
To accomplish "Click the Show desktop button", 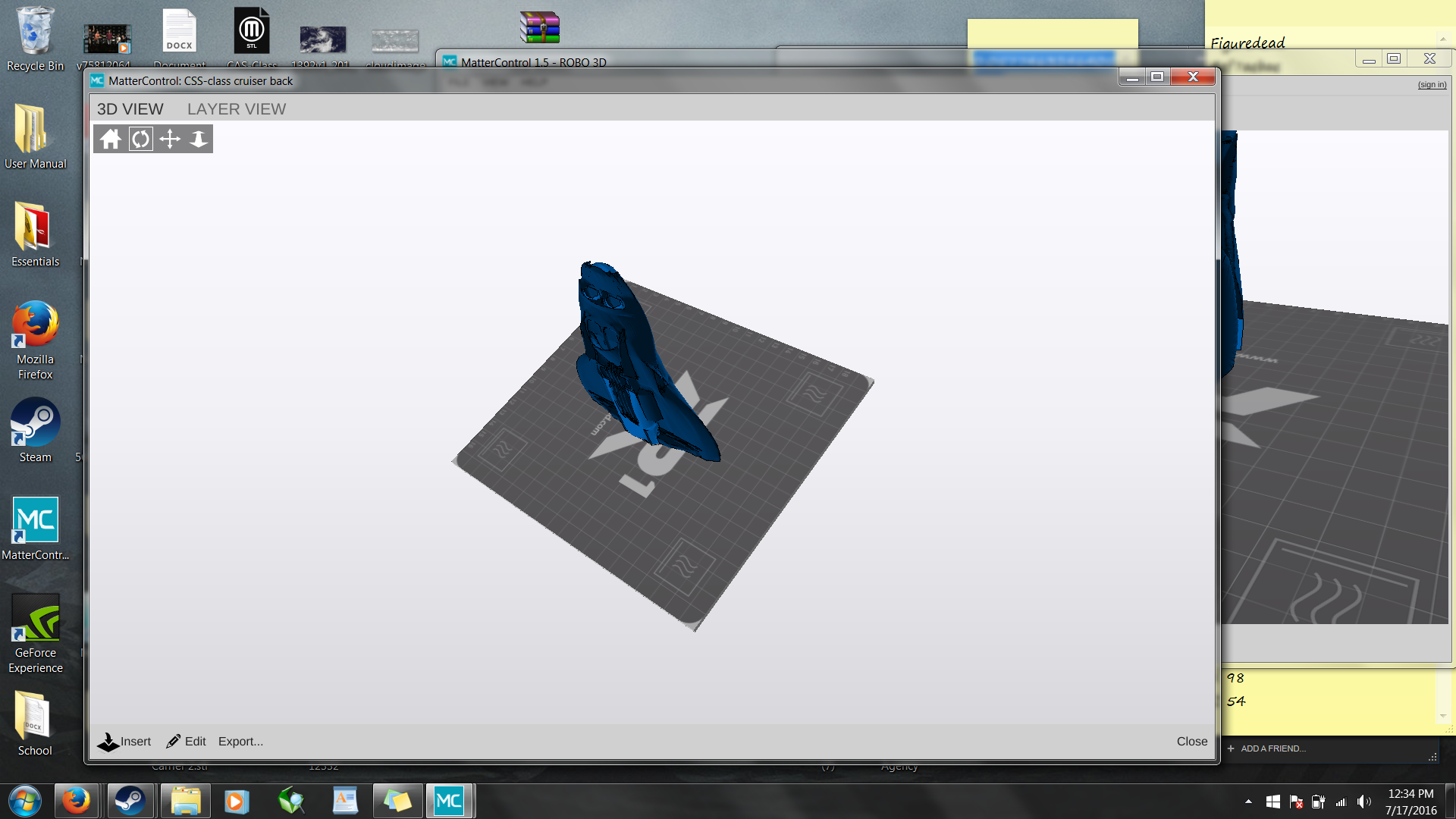I will click(1451, 801).
